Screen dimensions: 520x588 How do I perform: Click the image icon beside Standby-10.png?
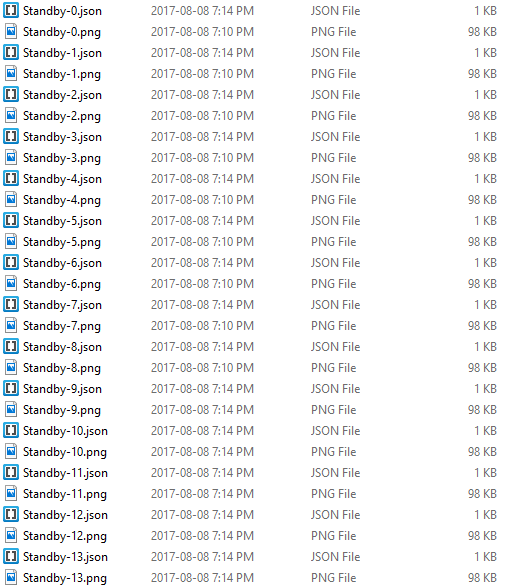tap(11, 452)
